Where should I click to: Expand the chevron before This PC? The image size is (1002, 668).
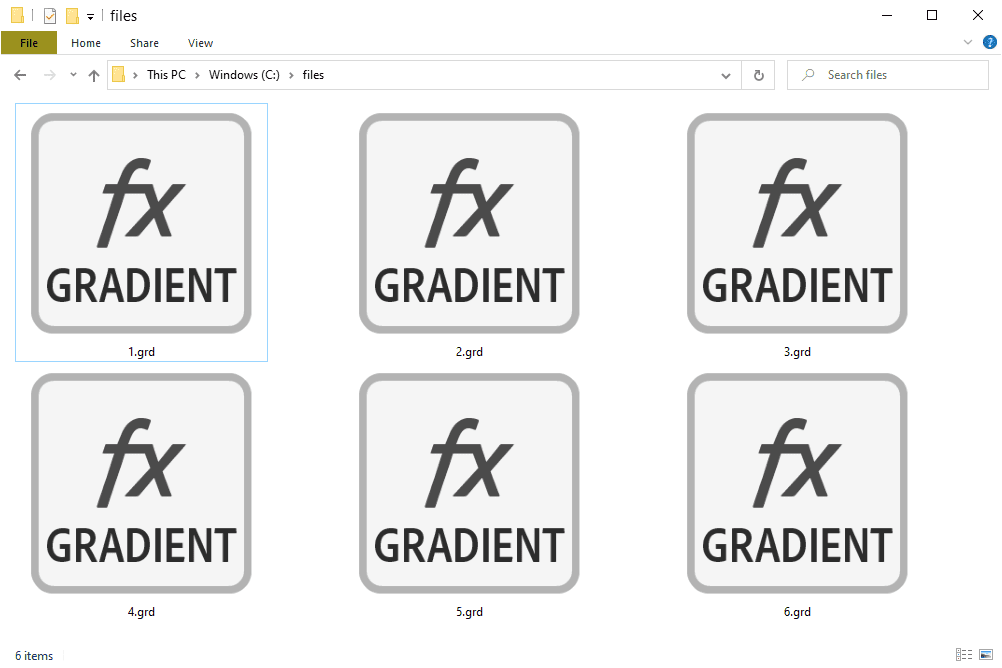pos(135,75)
